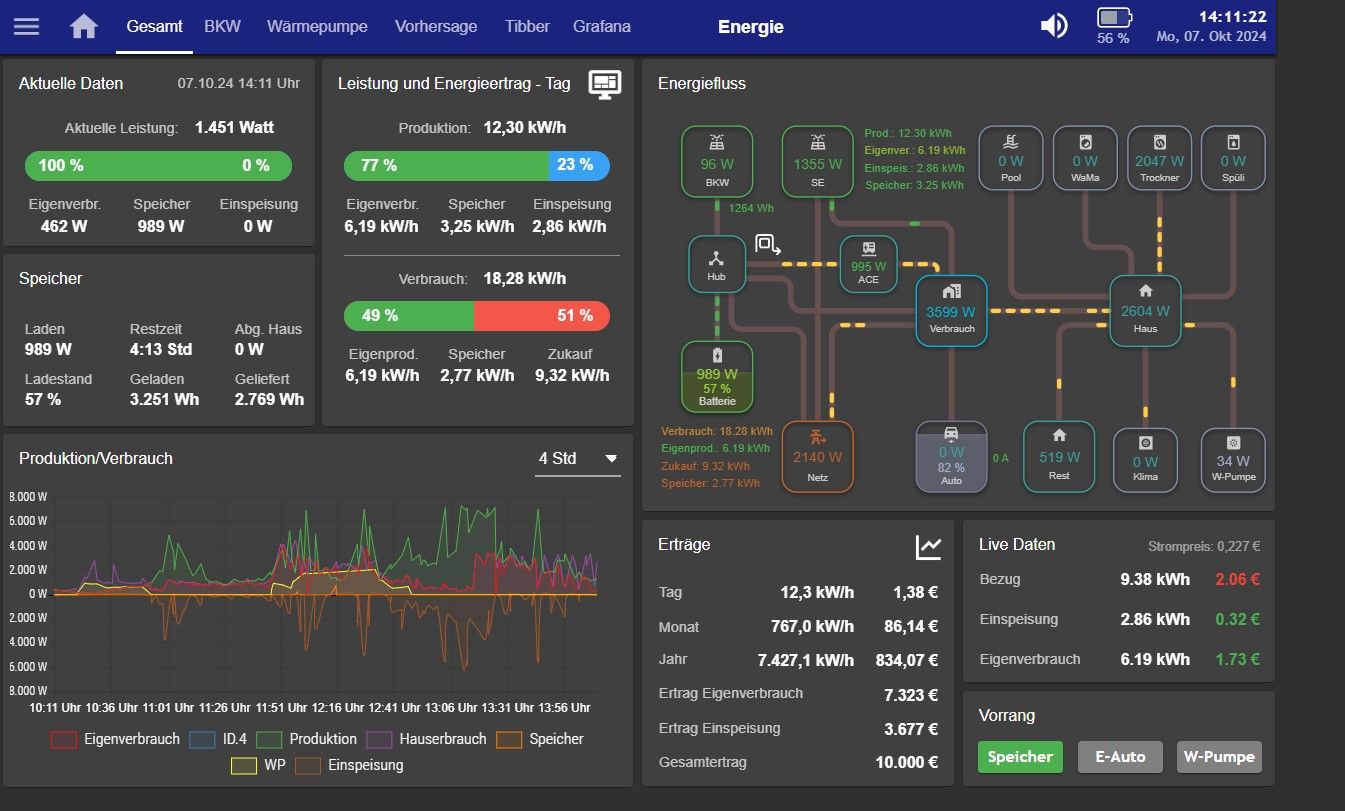1345x811 pixels.
Task: Open the chart icon in Erträge panel
Action: pos(928,546)
